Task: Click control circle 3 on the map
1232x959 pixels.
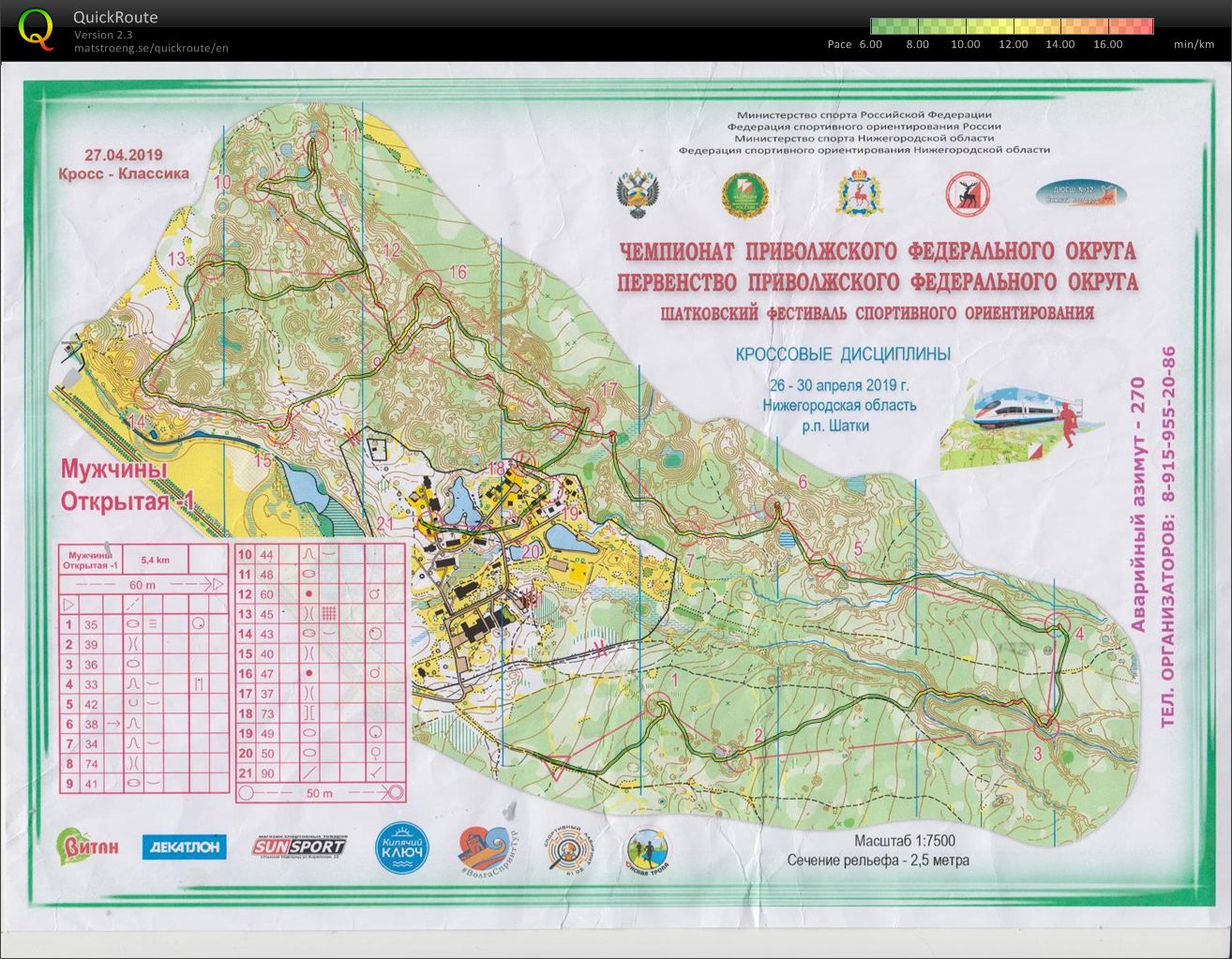Action: 1045,724
